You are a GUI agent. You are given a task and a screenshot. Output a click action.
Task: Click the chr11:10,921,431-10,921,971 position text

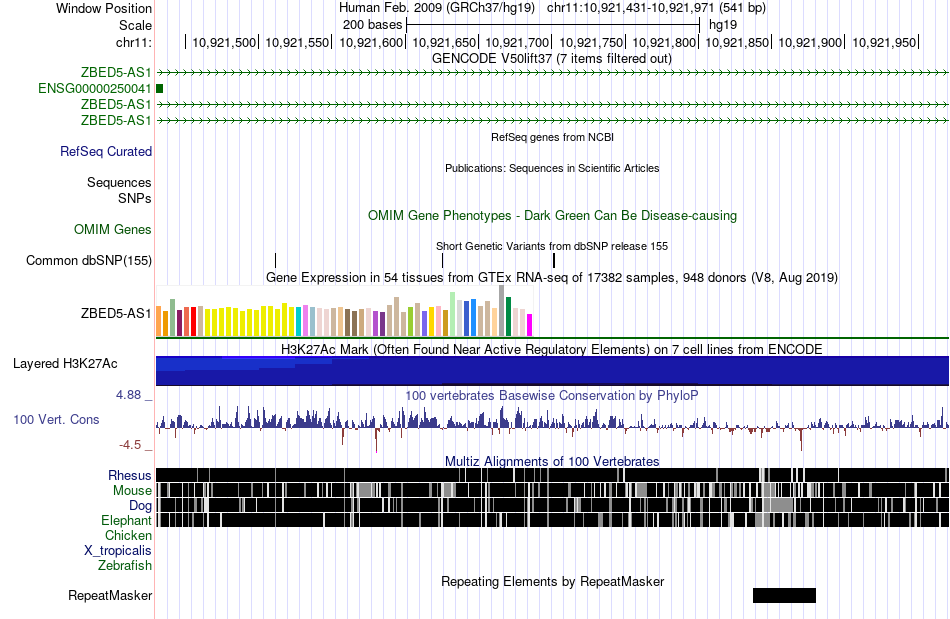pyautogui.click(x=656, y=8)
